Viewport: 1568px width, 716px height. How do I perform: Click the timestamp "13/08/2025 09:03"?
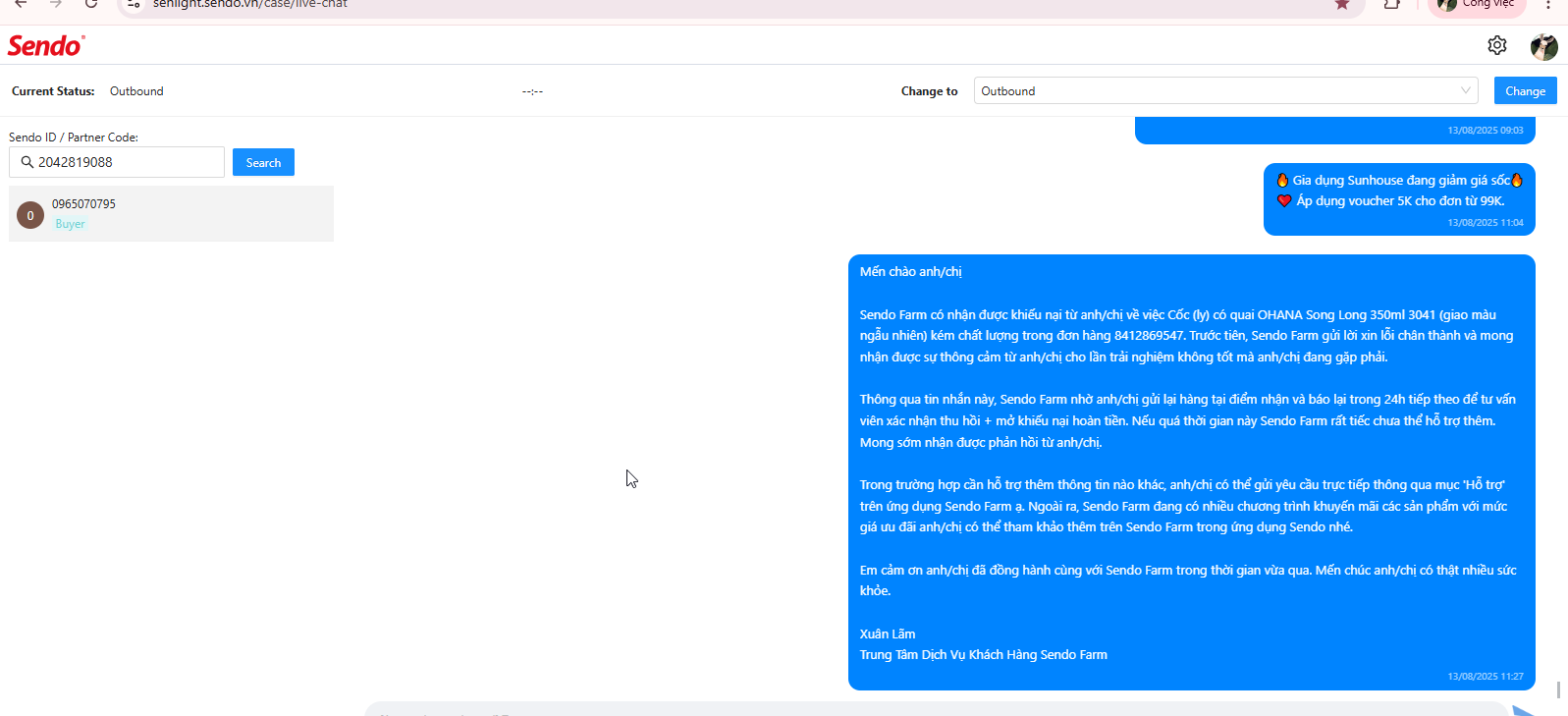coord(1486,131)
